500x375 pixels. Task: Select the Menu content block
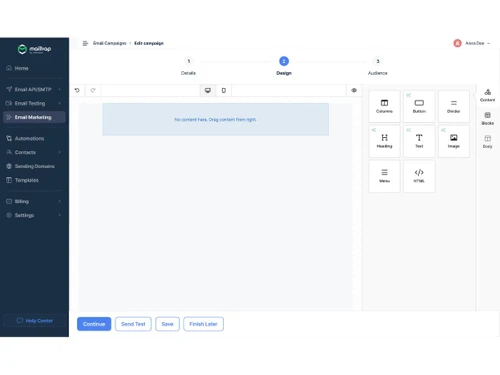click(384, 176)
